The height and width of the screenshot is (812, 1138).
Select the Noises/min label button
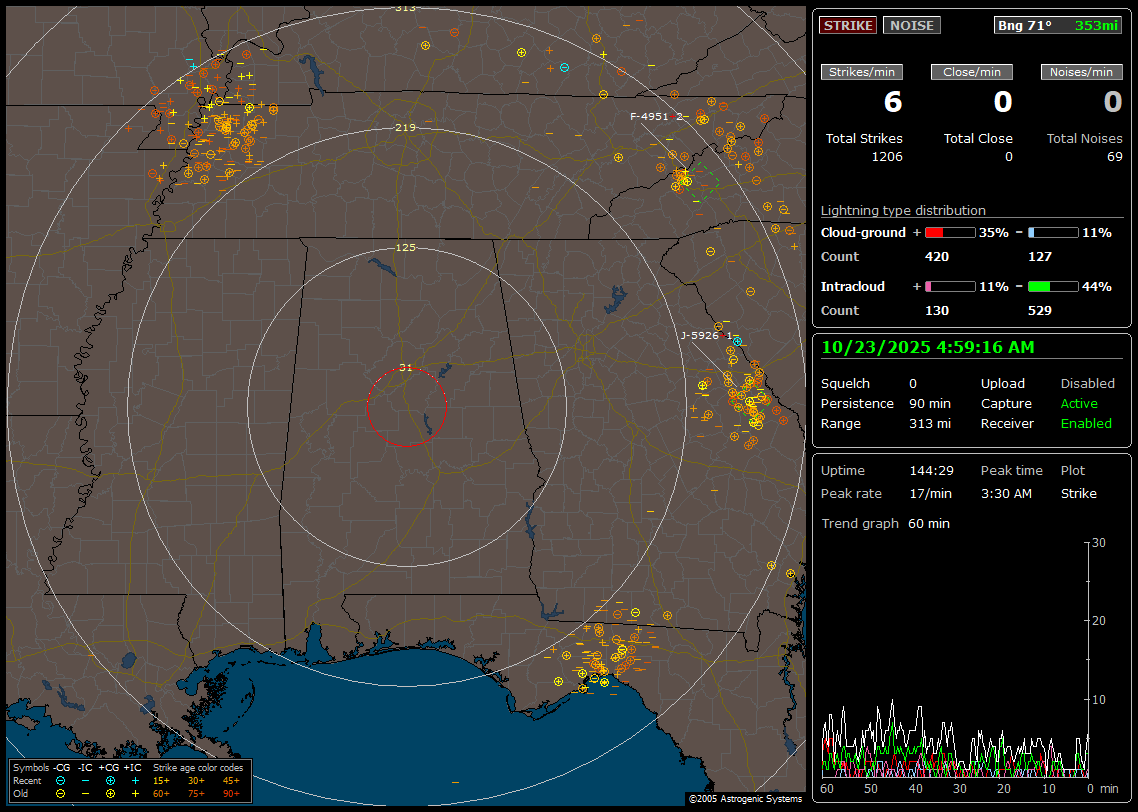click(1082, 72)
